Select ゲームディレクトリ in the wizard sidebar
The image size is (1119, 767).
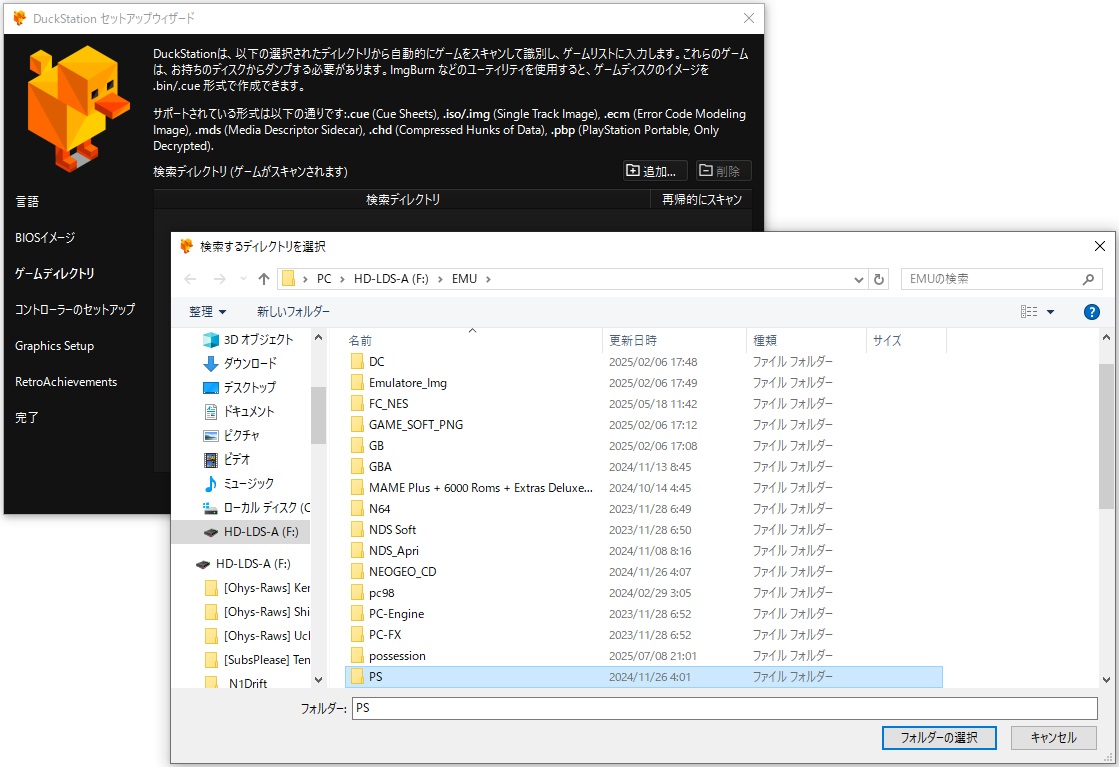click(55, 274)
